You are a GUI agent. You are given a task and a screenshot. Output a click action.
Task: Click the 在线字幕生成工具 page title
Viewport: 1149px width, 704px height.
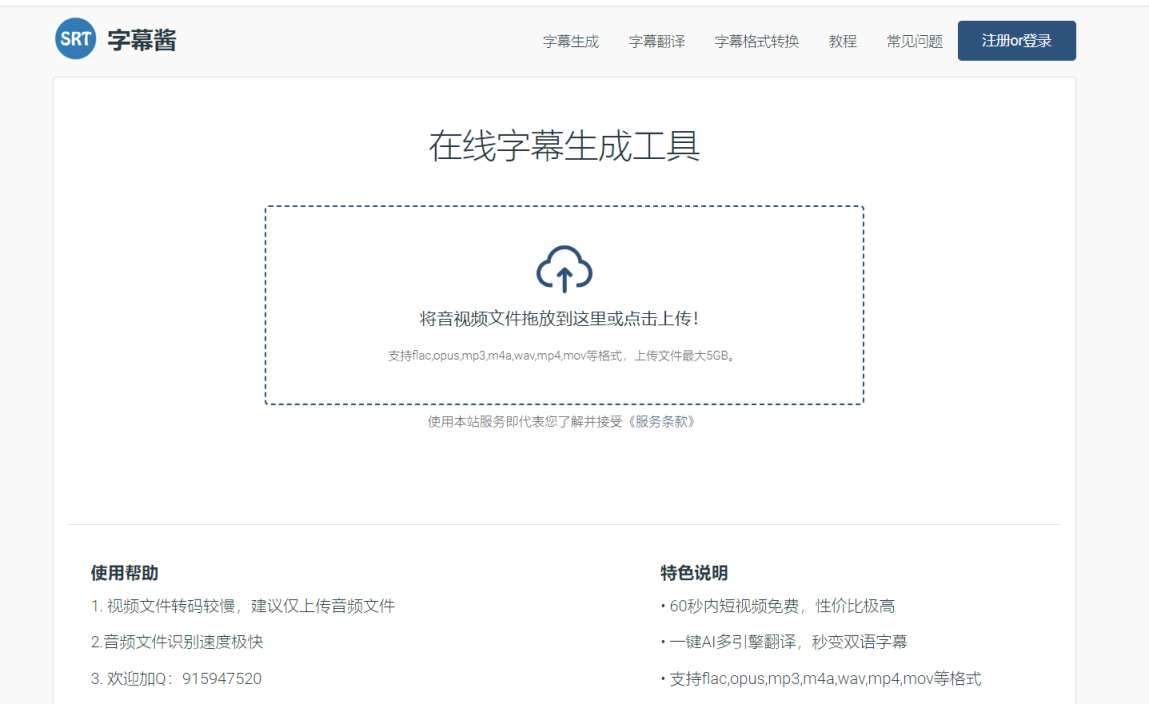[x=563, y=143]
